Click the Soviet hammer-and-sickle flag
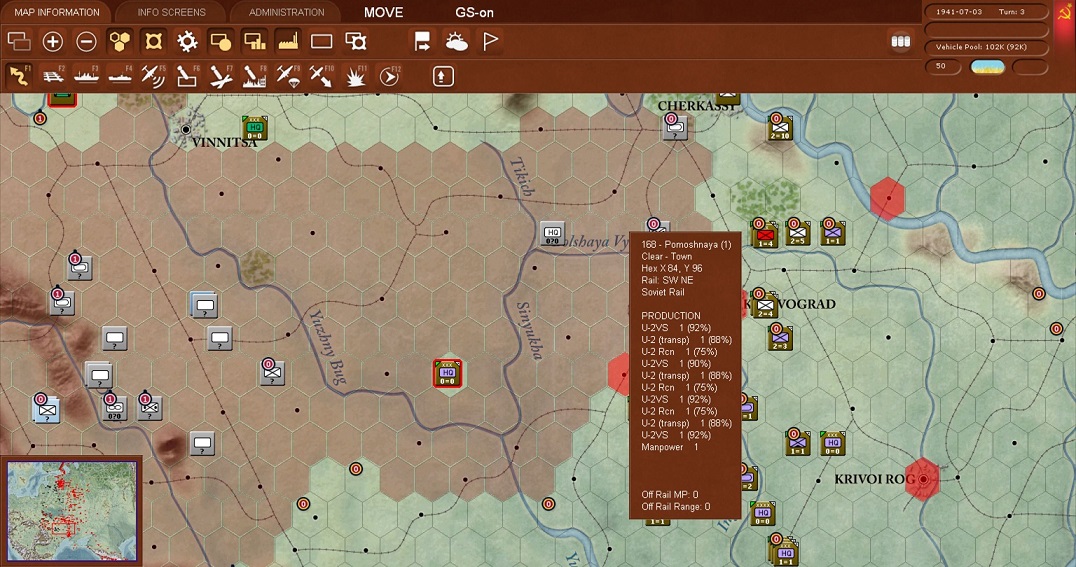Screen dimensions: 1076x567 [1064, 12]
